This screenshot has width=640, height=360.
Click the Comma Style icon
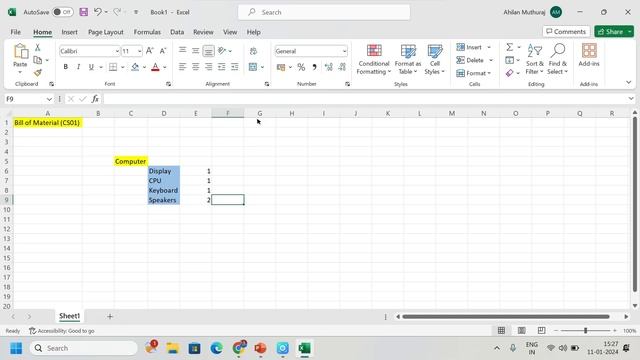[314, 67]
